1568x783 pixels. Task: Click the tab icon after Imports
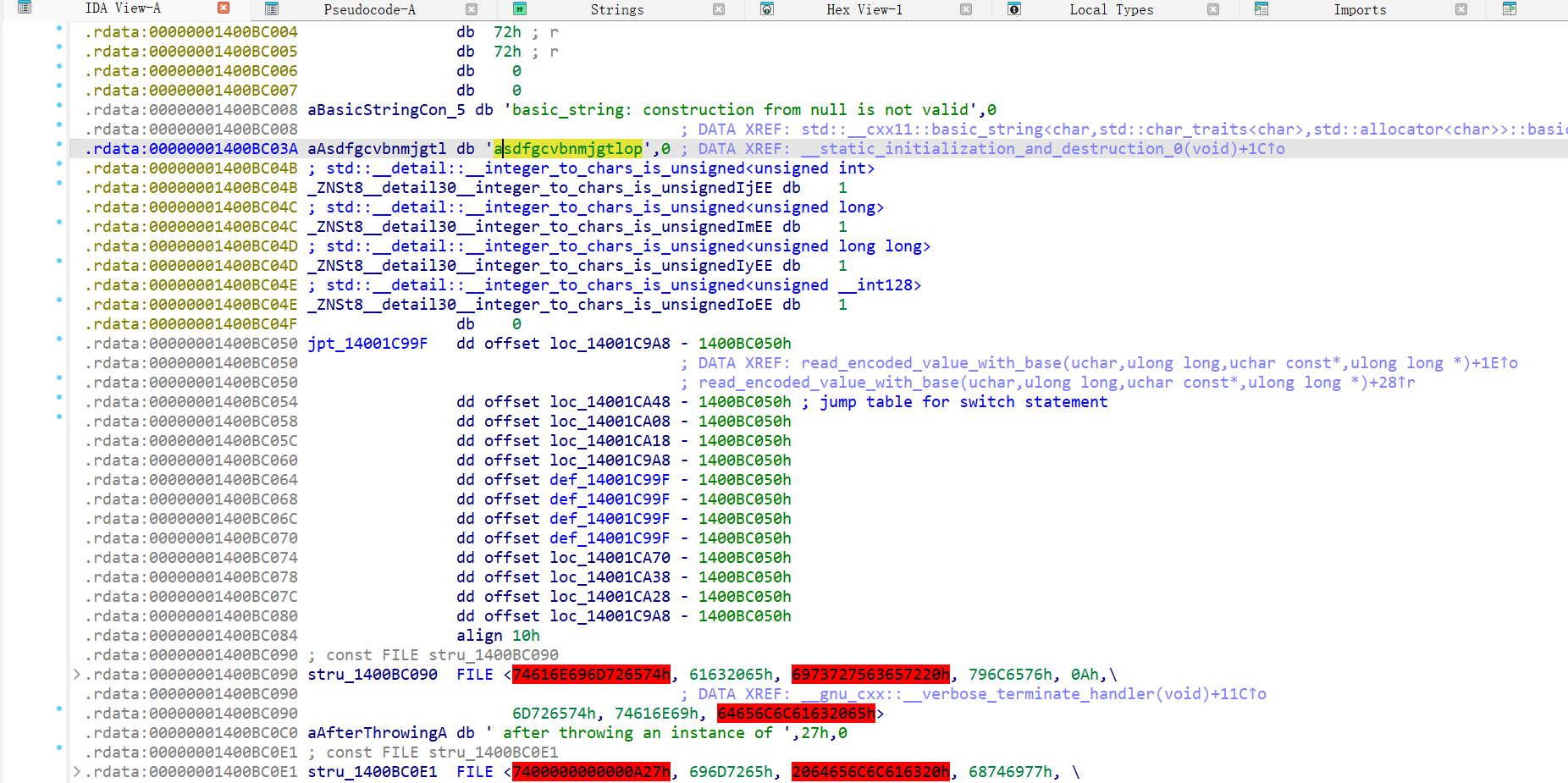1509,9
